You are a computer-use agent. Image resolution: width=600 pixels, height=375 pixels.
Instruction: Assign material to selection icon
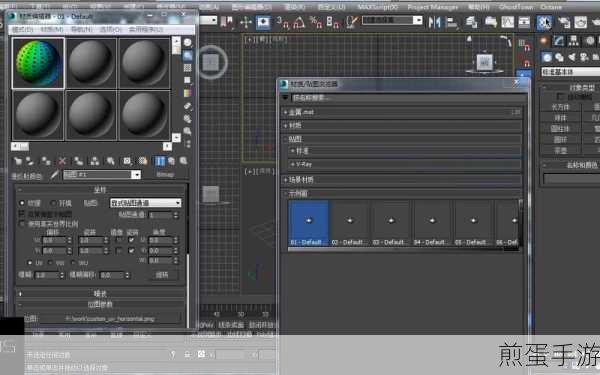pos(46,161)
